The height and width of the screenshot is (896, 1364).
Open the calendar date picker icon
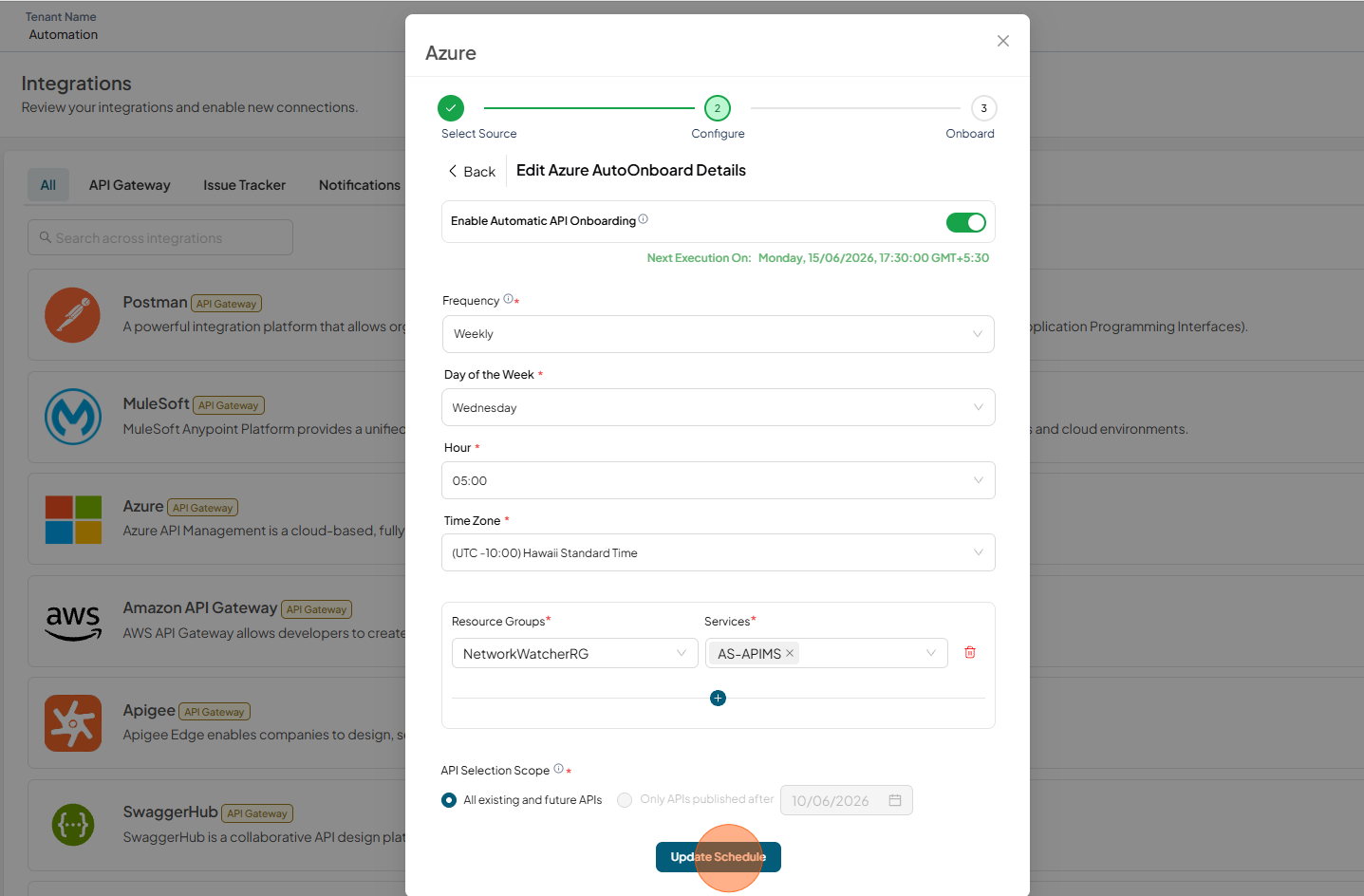(x=895, y=800)
